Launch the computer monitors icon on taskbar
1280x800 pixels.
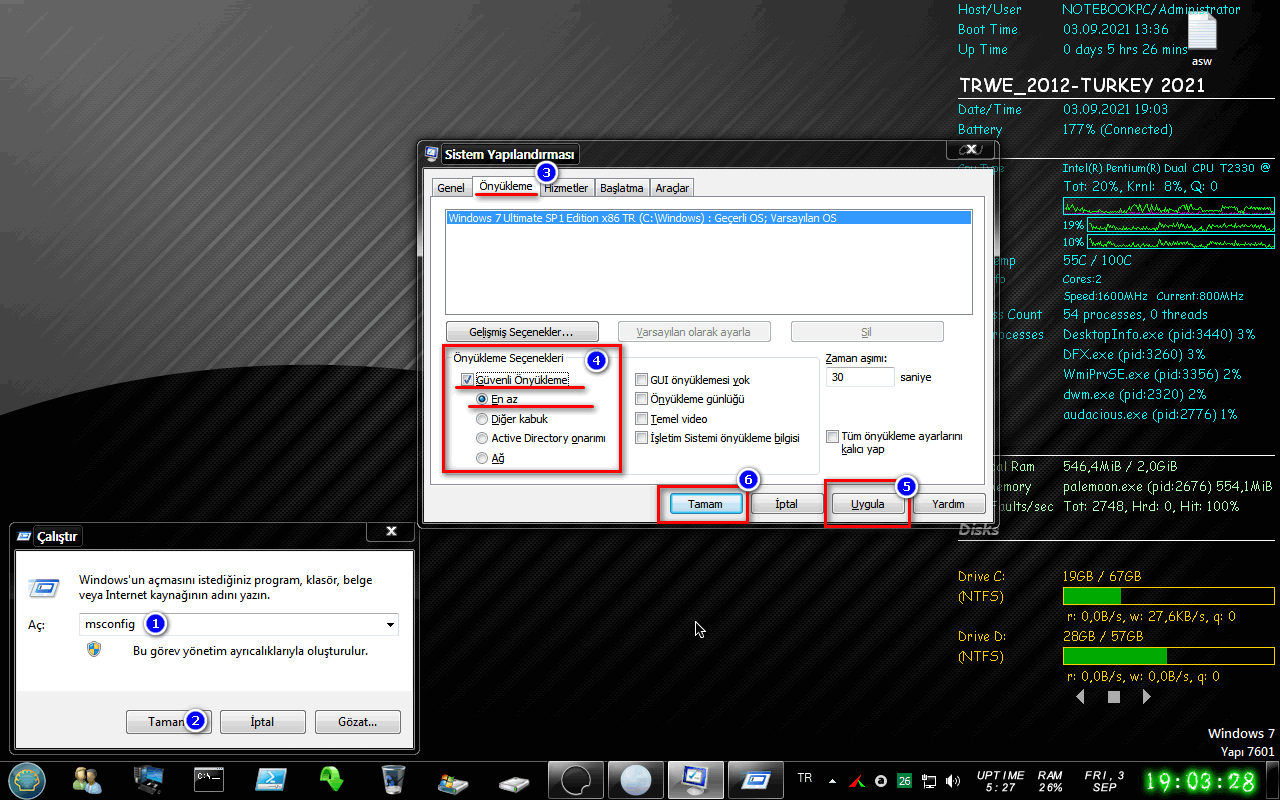[x=148, y=779]
